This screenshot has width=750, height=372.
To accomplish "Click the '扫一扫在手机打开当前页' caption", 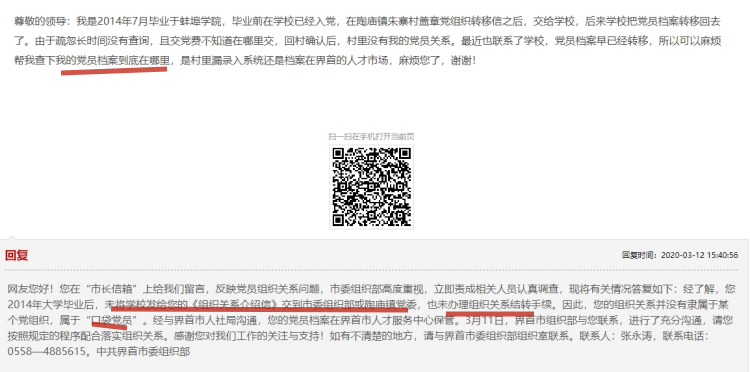I will (x=371, y=137).
